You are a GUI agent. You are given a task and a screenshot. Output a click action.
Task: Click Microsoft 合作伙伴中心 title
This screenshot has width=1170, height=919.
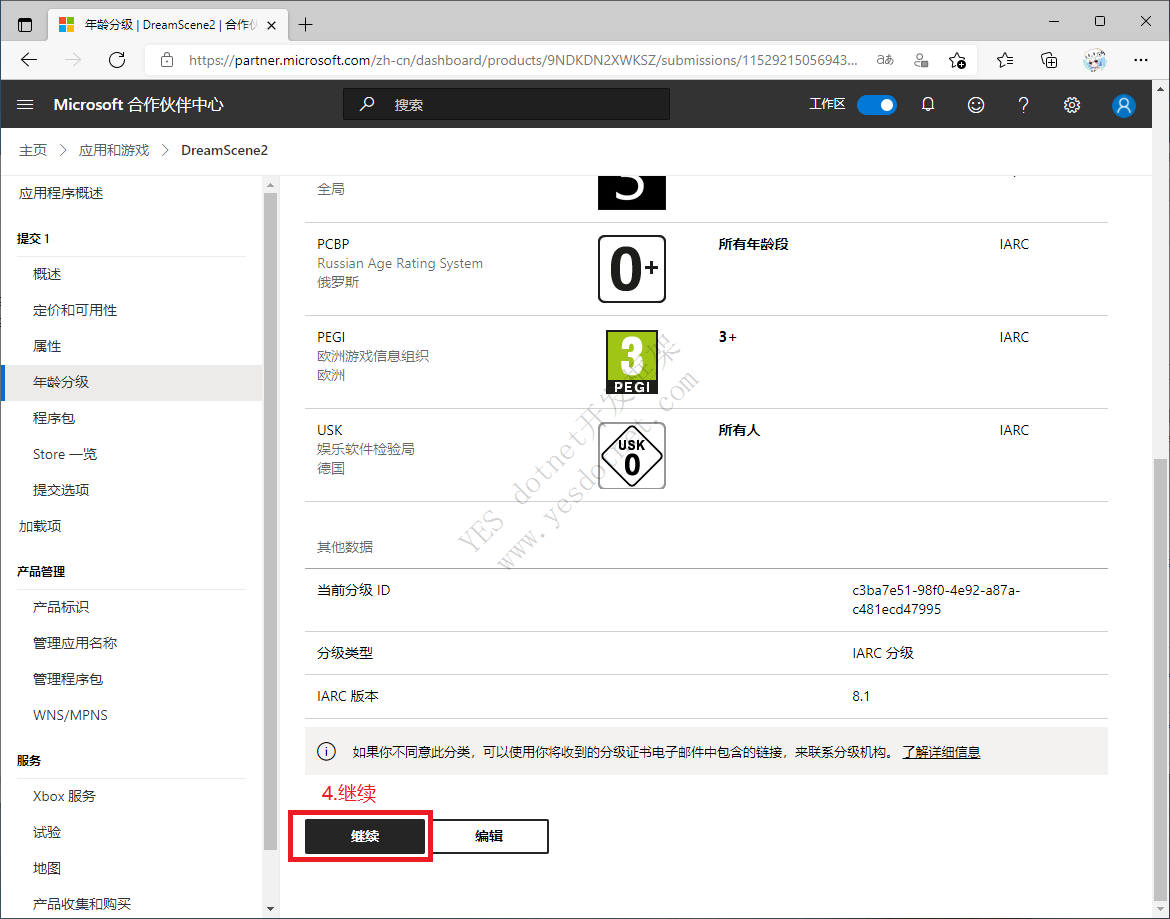(x=138, y=104)
